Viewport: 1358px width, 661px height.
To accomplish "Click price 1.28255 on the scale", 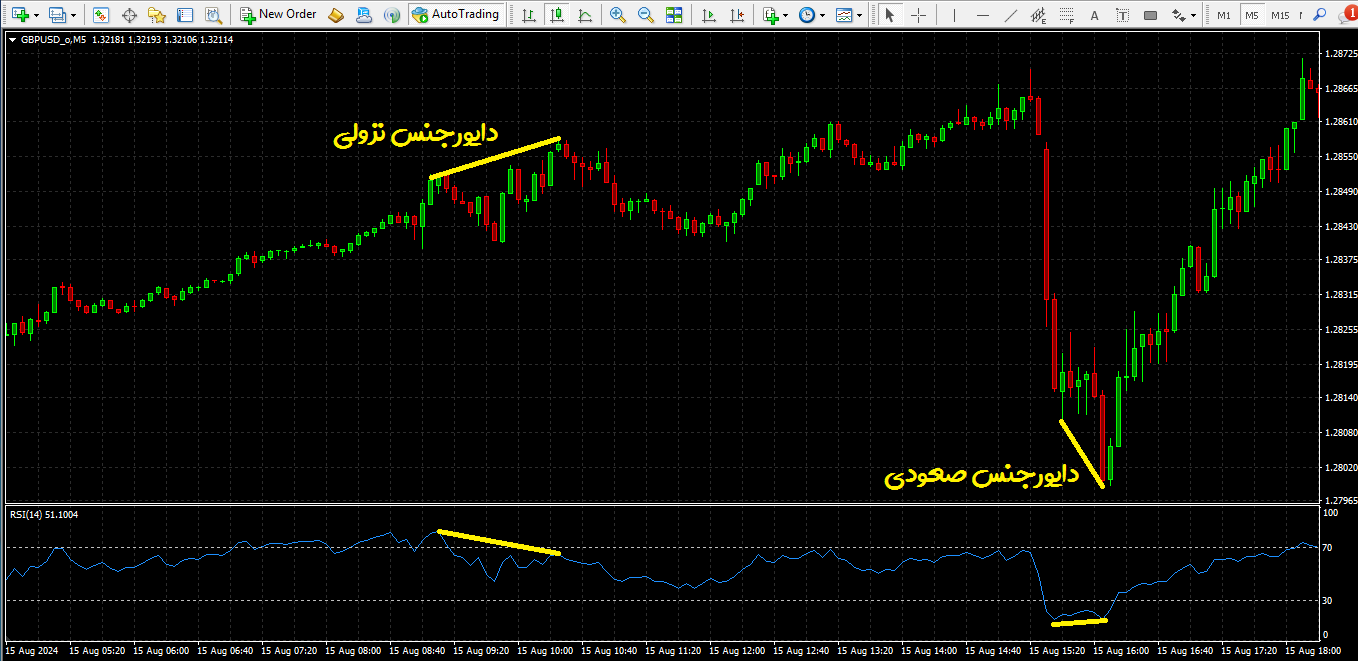I will [x=1340, y=329].
